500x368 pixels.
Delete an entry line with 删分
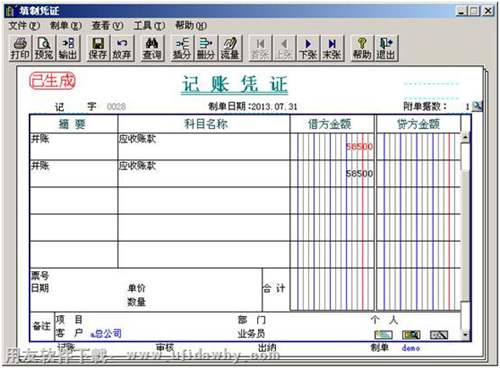click(x=206, y=48)
